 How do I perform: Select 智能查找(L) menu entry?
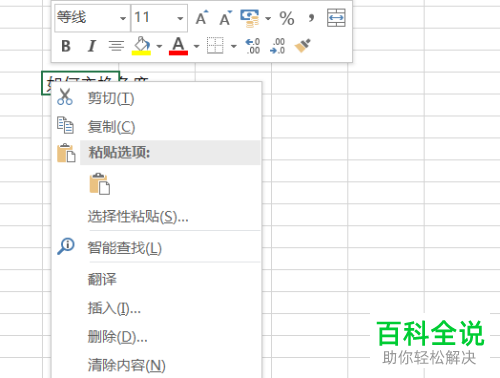(x=157, y=248)
